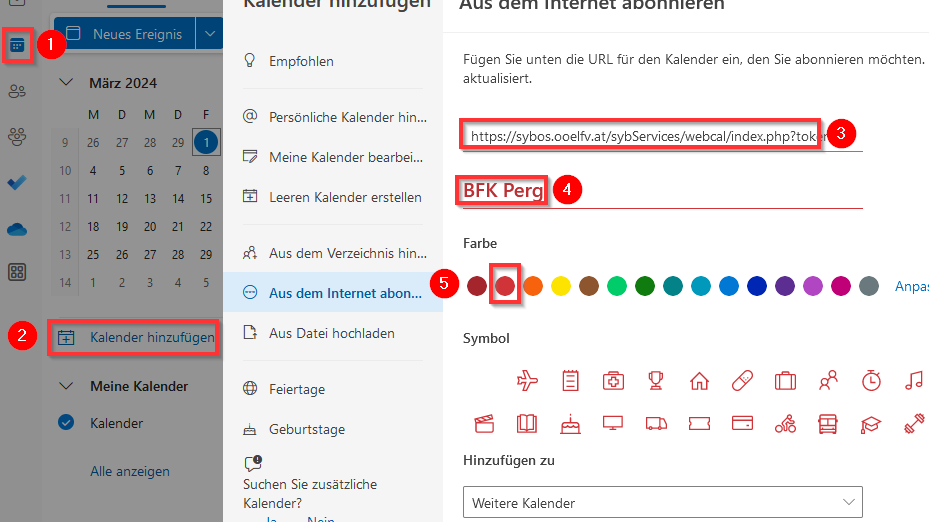Select the airplane symbol
Image resolution: width=929 pixels, height=522 pixels.
[527, 381]
